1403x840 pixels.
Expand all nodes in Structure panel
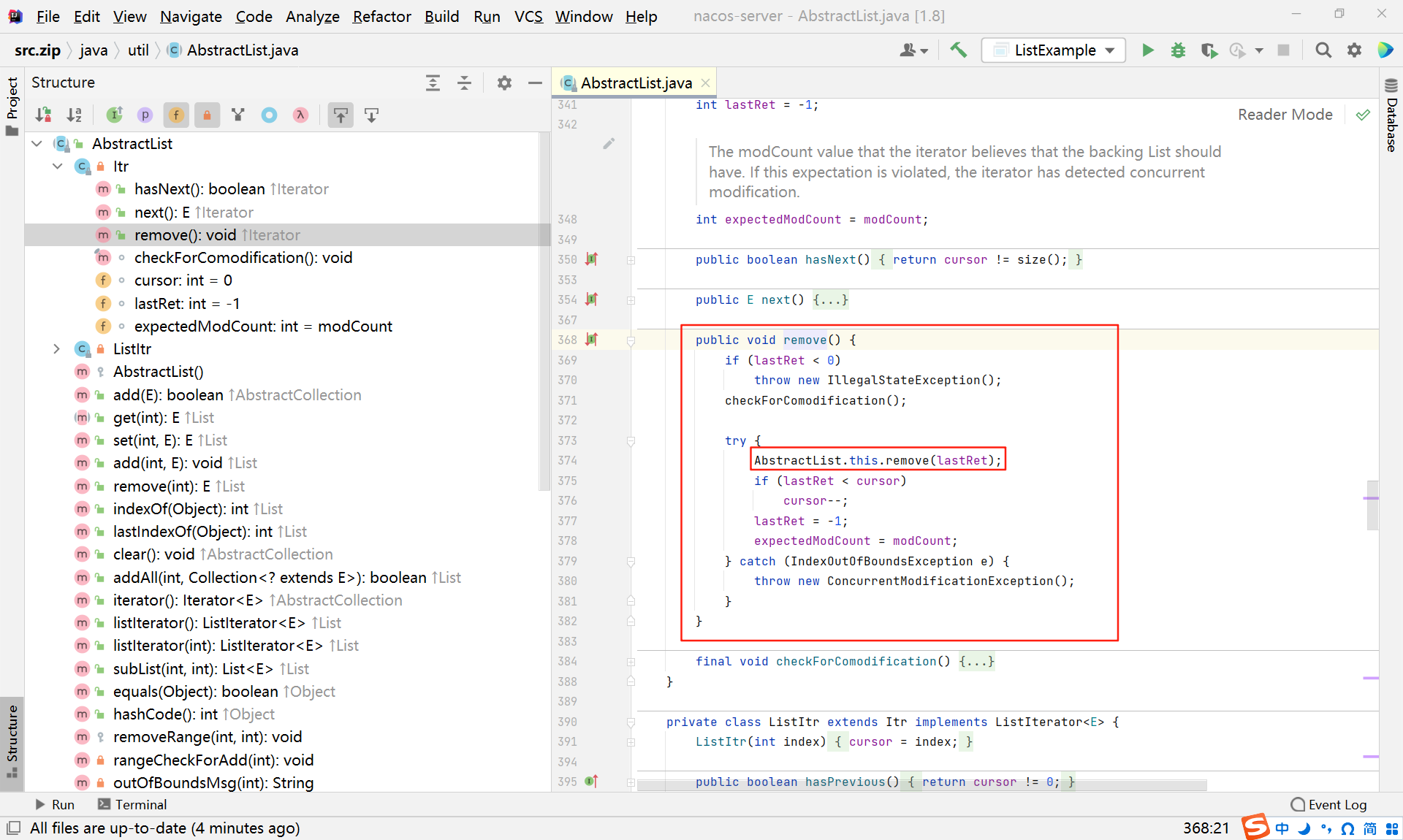pos(433,83)
